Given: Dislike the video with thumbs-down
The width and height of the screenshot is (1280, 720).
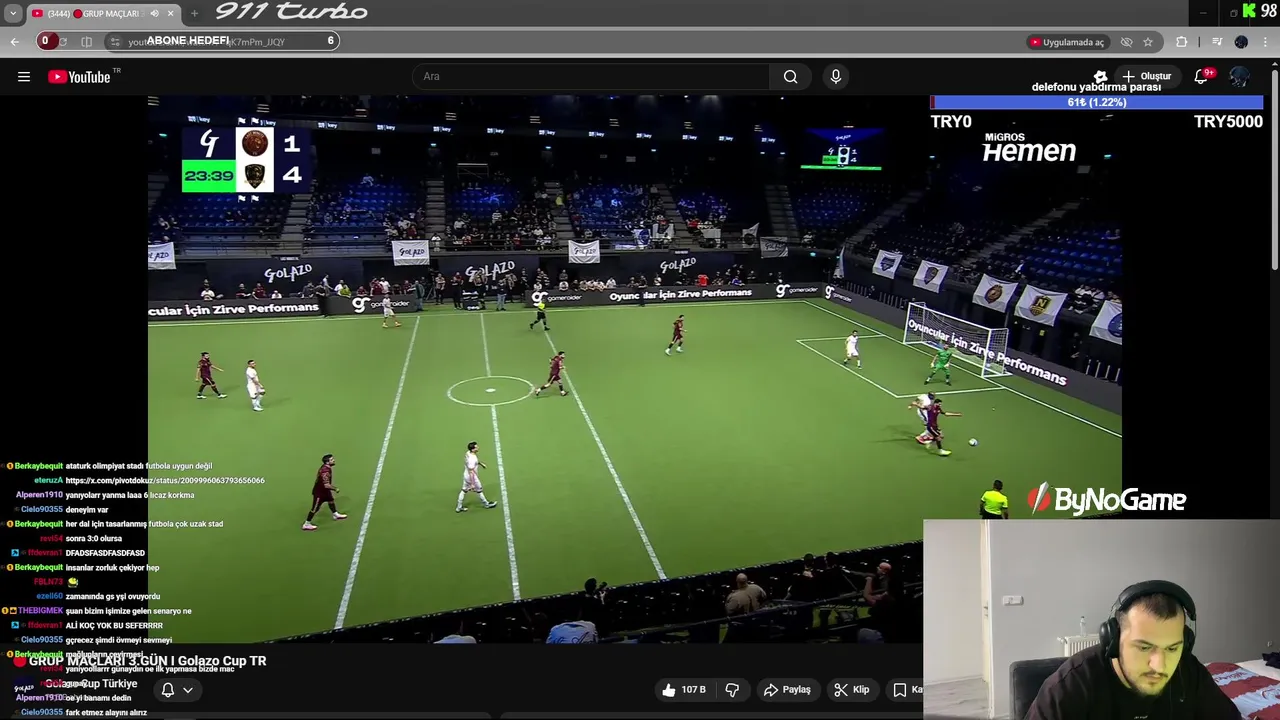Looking at the screenshot, I should (x=732, y=689).
